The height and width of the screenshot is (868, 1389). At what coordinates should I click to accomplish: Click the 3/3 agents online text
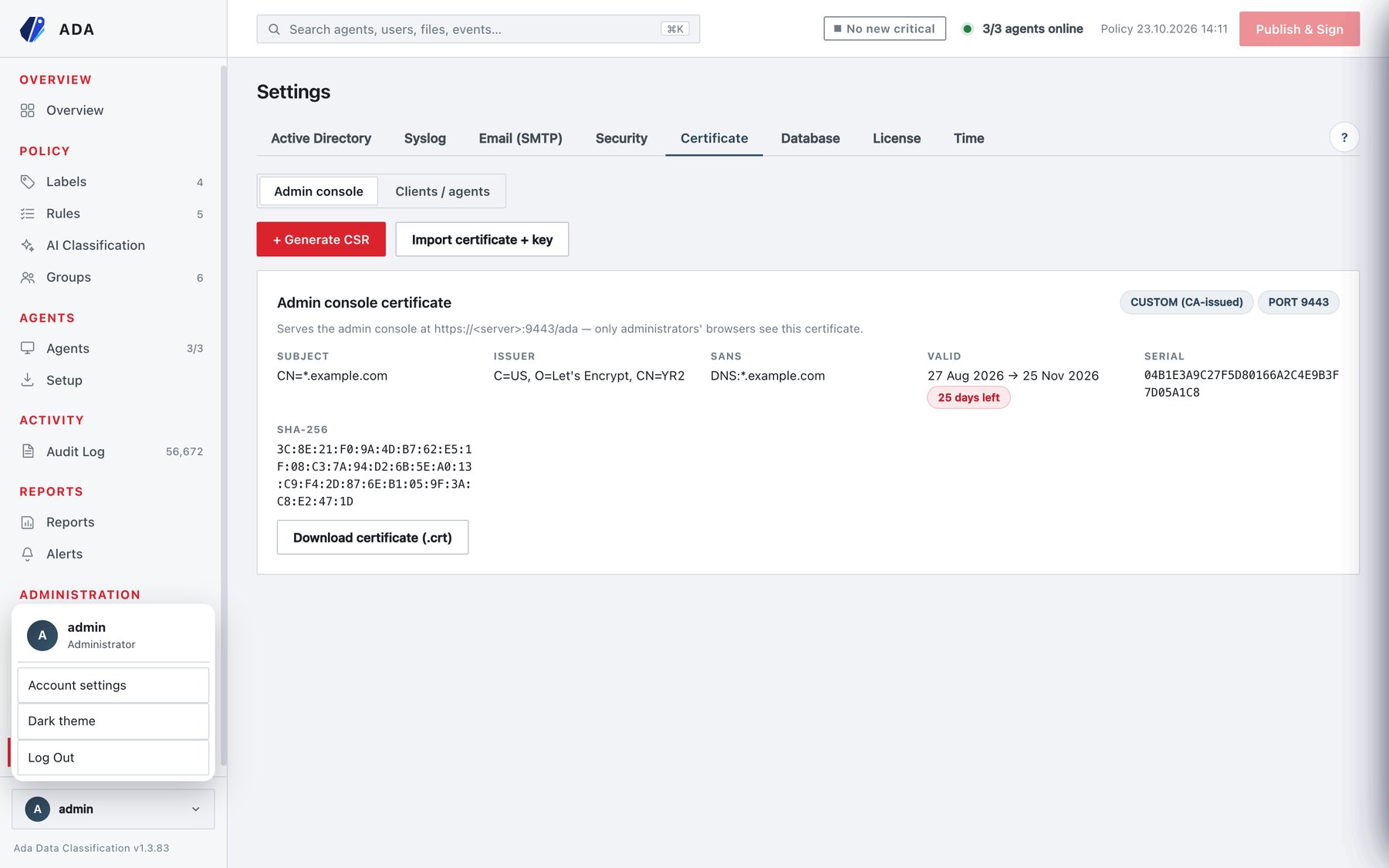click(x=1032, y=29)
